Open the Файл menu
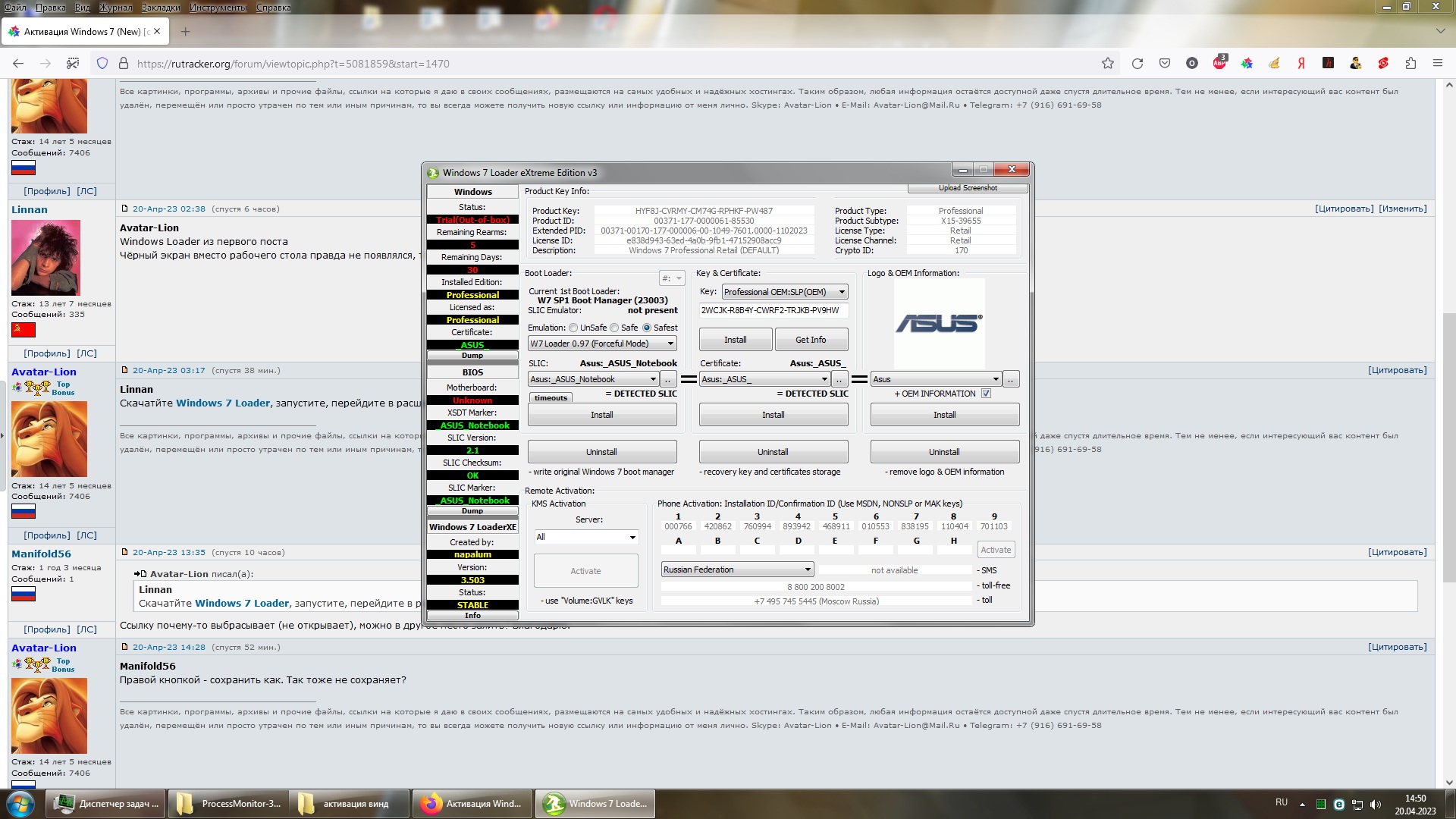1456x819 pixels. [15, 8]
